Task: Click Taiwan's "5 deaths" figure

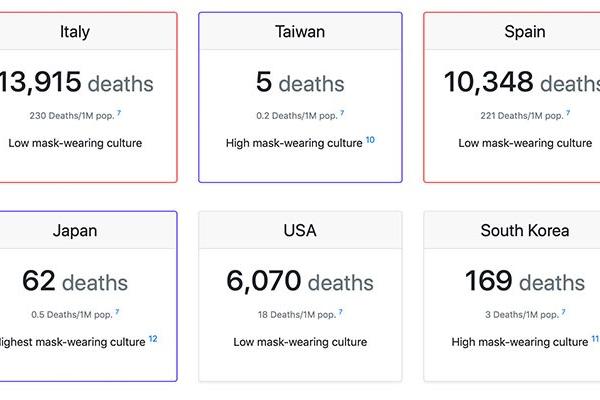Action: [300, 83]
